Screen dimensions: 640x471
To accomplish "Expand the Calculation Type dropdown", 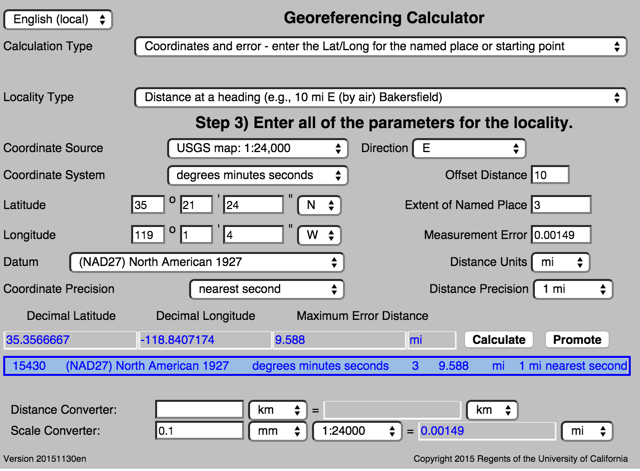I will (x=380, y=46).
